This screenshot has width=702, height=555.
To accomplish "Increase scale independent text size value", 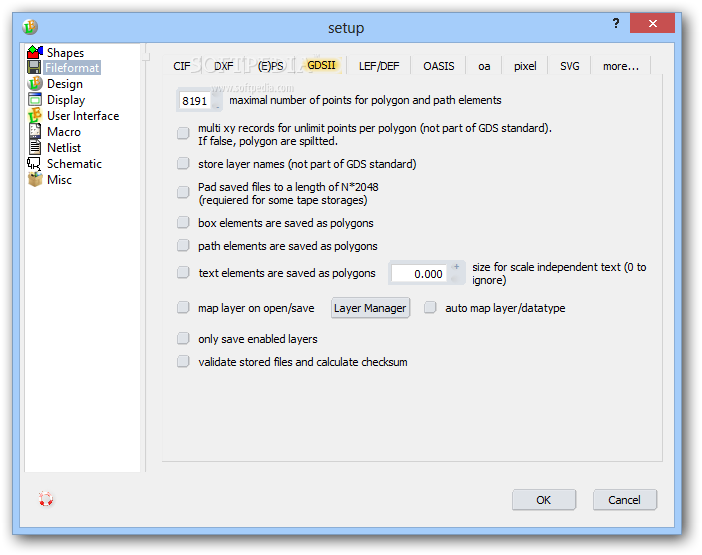I will pyautogui.click(x=456, y=267).
